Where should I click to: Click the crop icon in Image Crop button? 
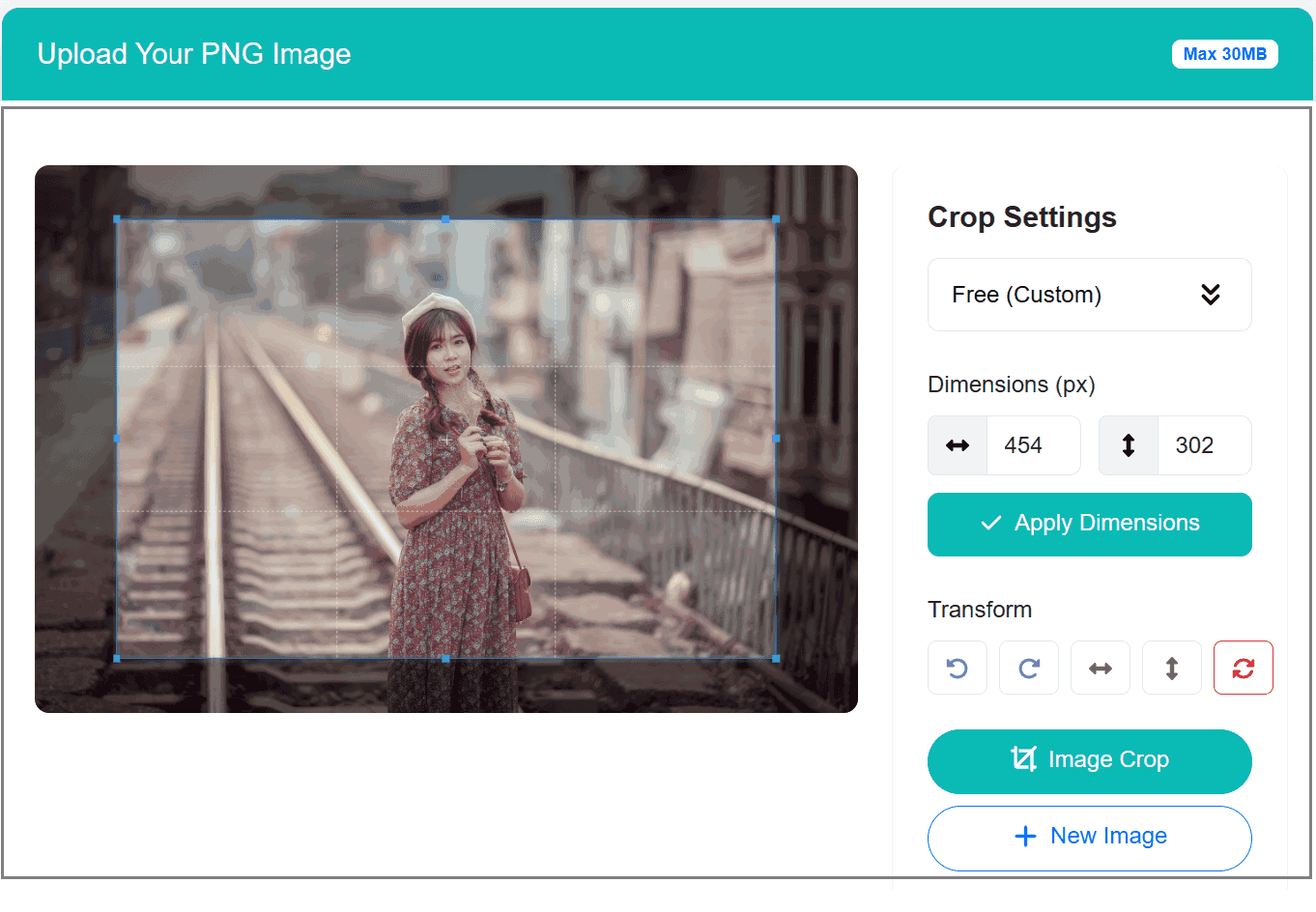(x=1023, y=759)
